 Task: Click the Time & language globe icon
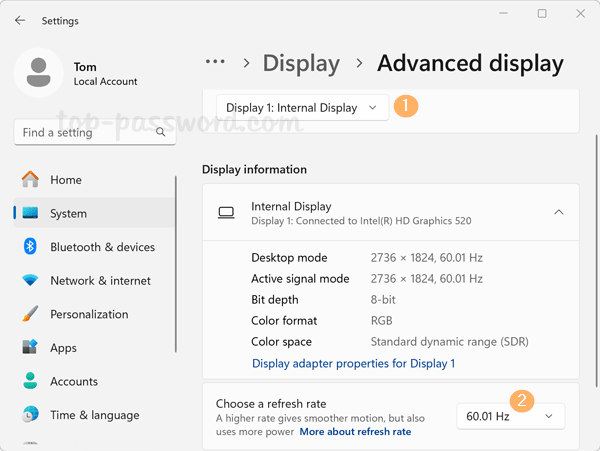pyautogui.click(x=30, y=415)
